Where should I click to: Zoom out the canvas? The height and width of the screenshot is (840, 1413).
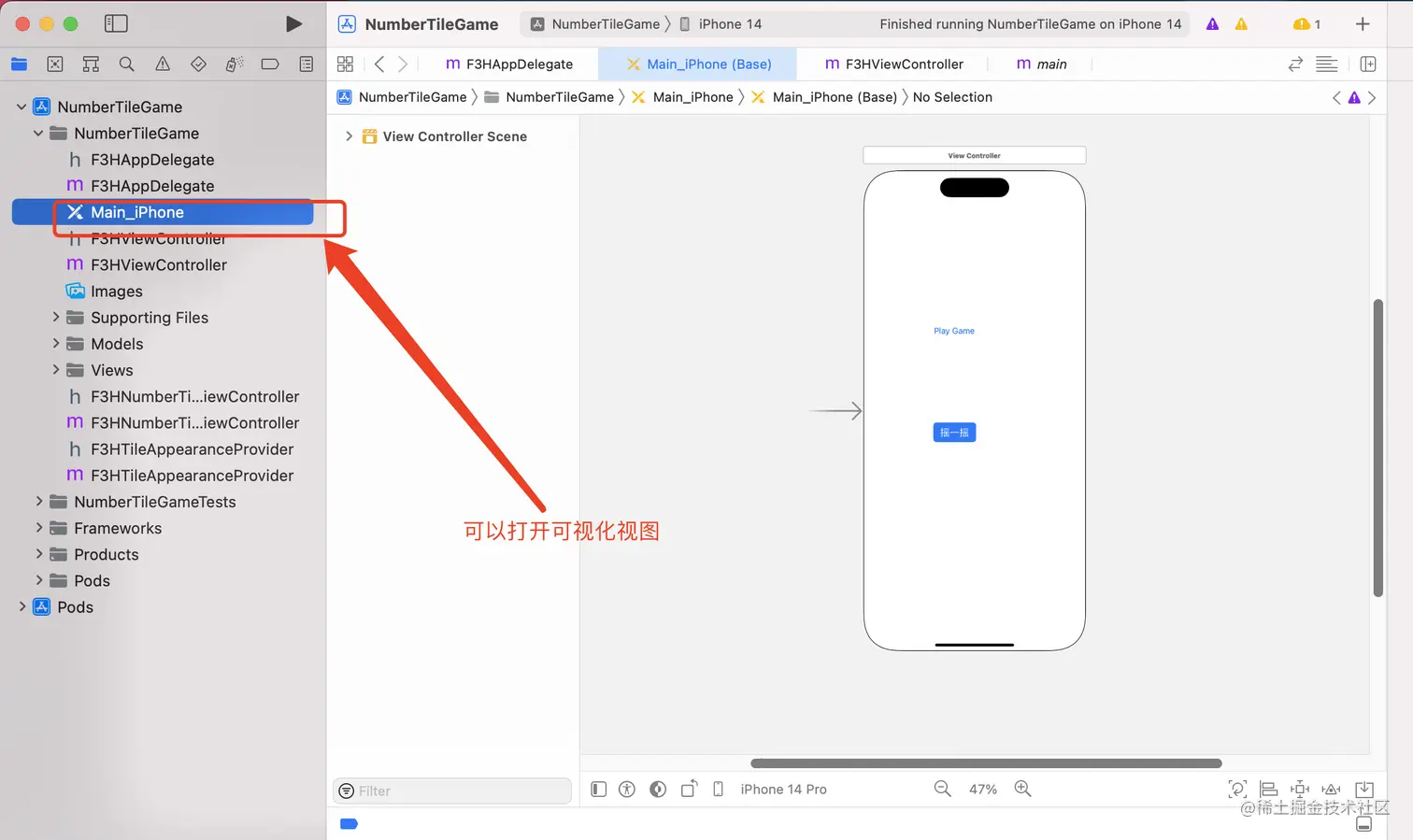point(942,789)
